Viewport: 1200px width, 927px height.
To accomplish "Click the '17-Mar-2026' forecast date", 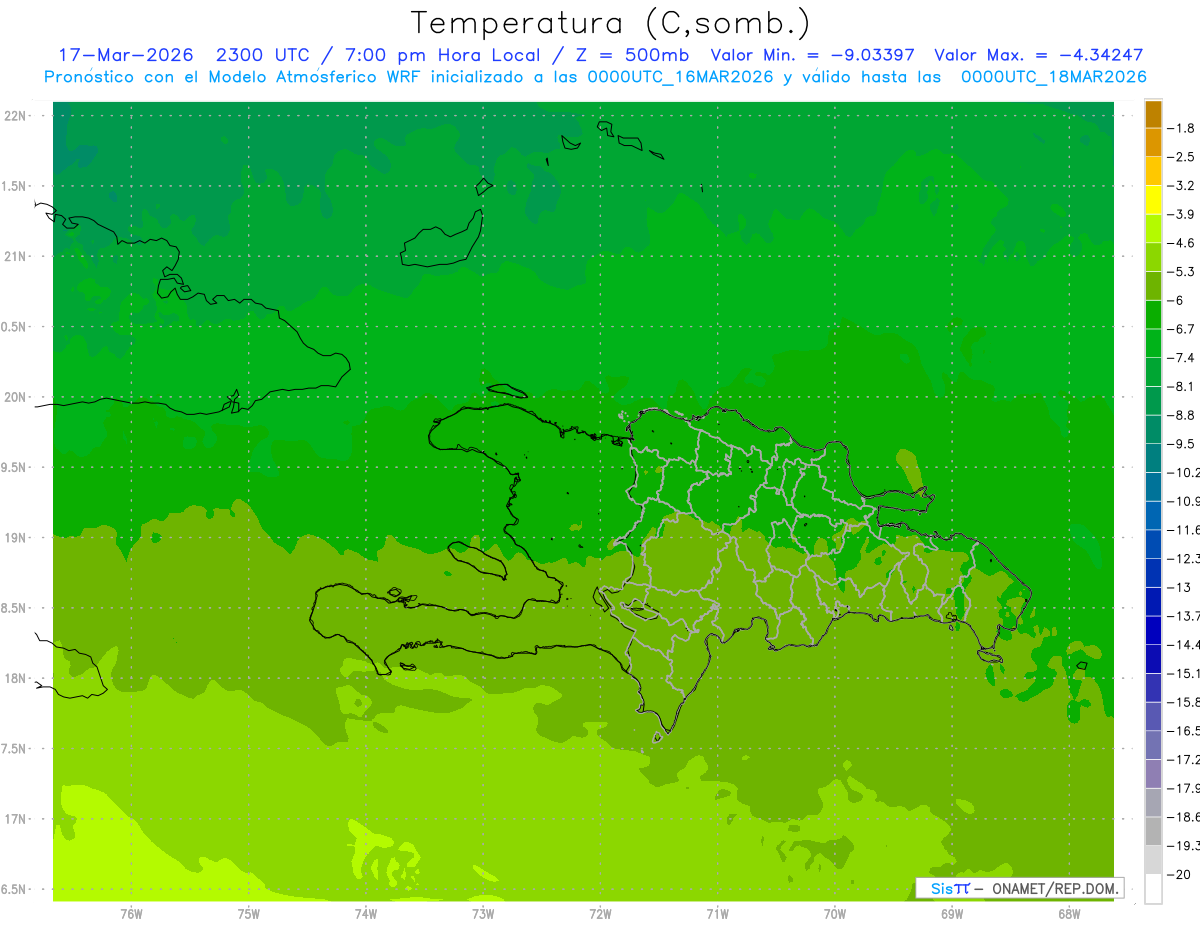I will point(126,55).
